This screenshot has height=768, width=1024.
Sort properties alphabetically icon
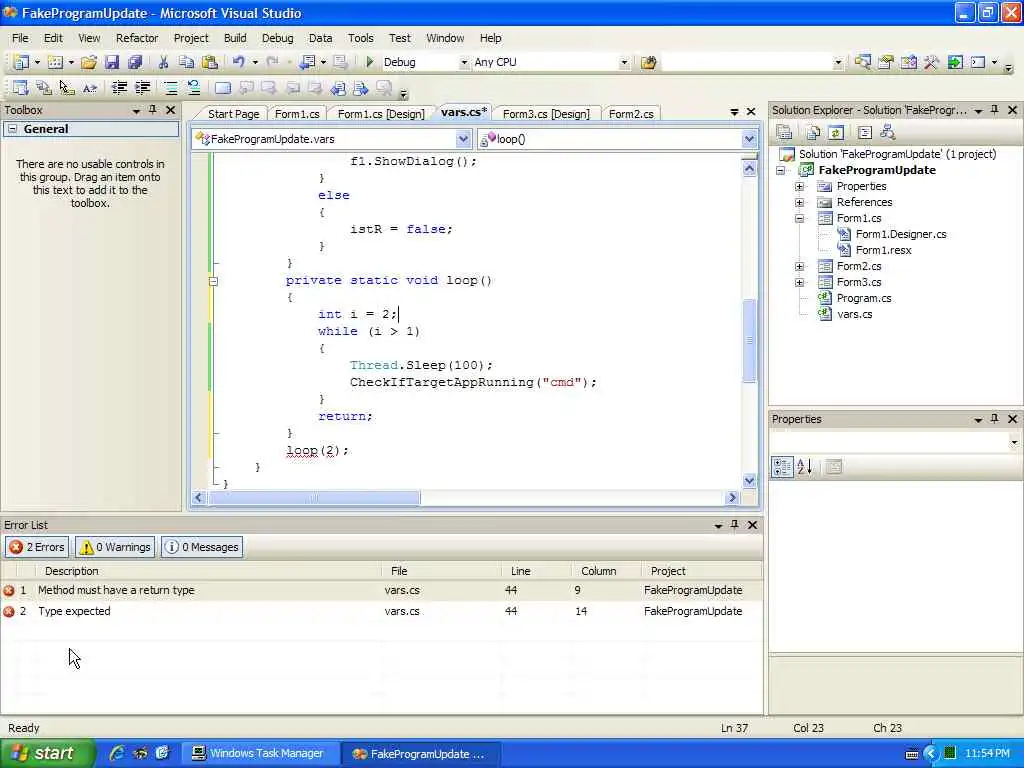805,467
